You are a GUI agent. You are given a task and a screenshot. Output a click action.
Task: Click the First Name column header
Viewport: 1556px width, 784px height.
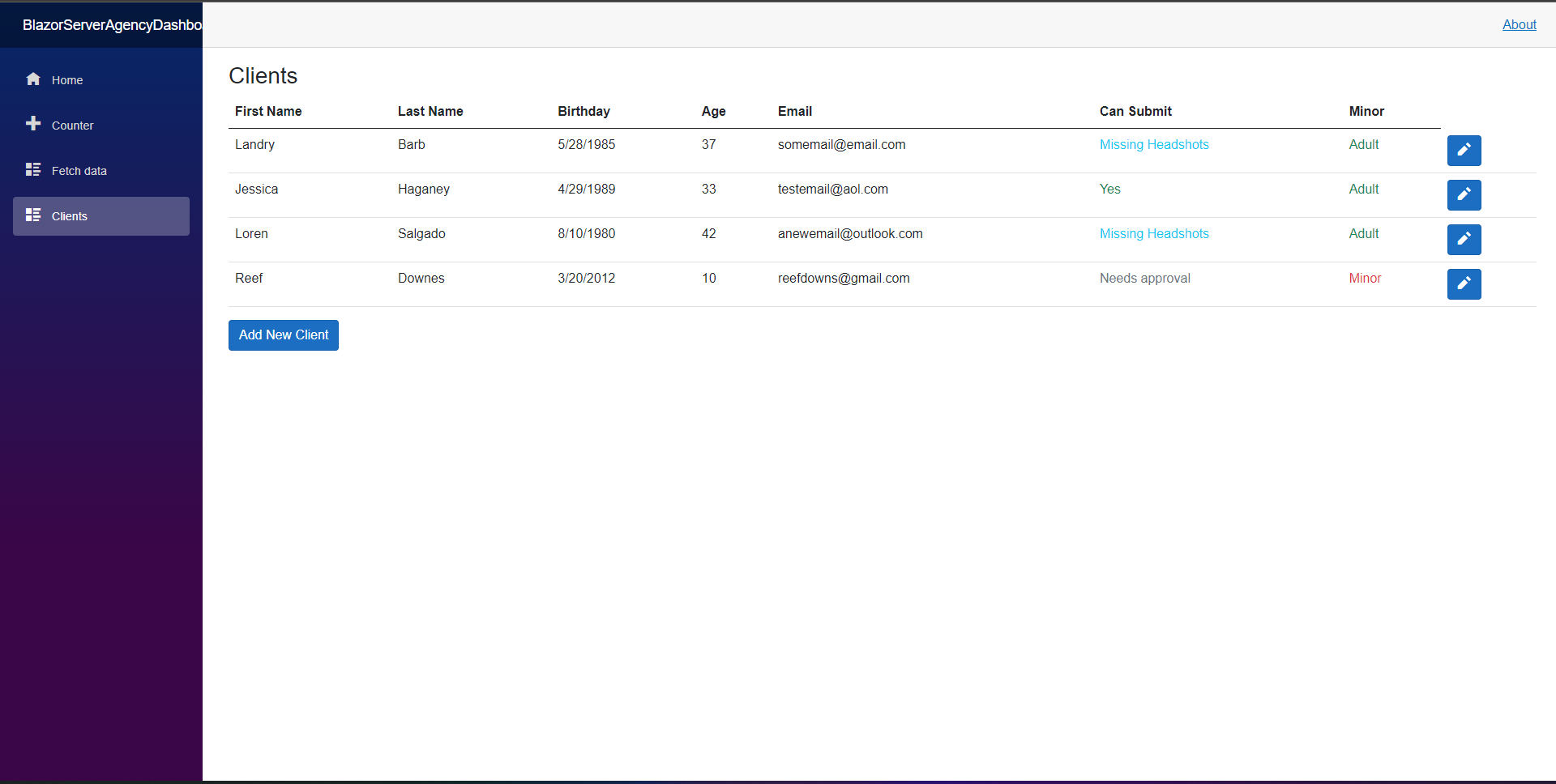268,111
